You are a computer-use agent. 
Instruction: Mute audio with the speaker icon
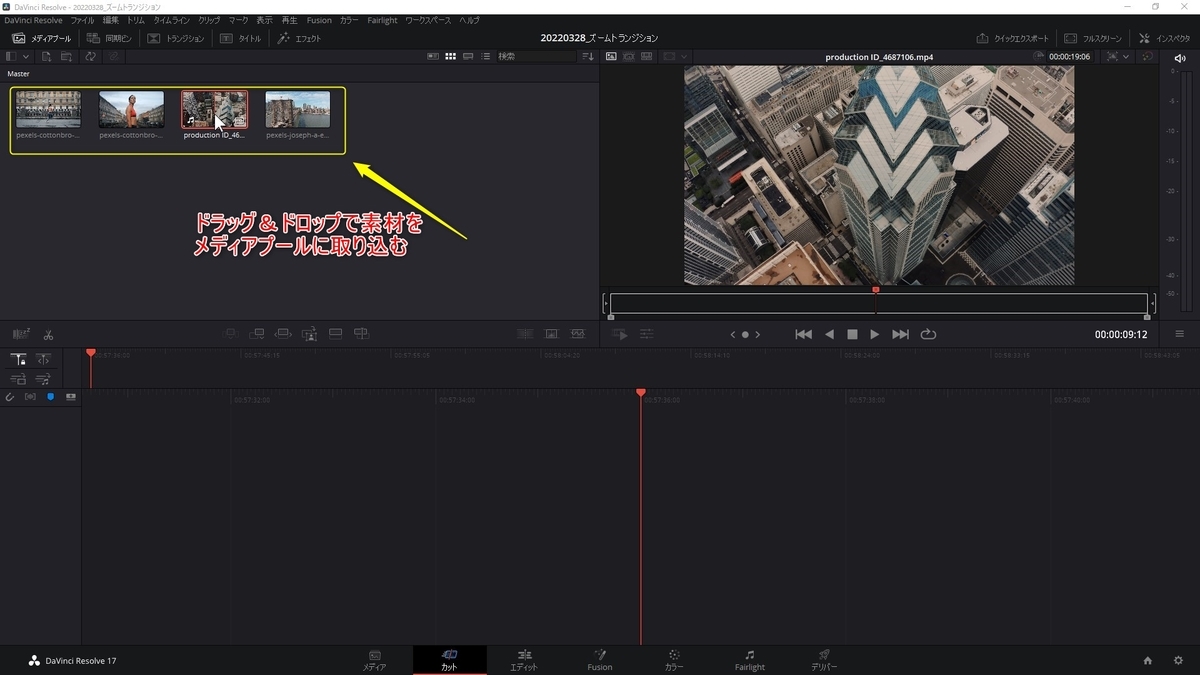[x=1180, y=57]
